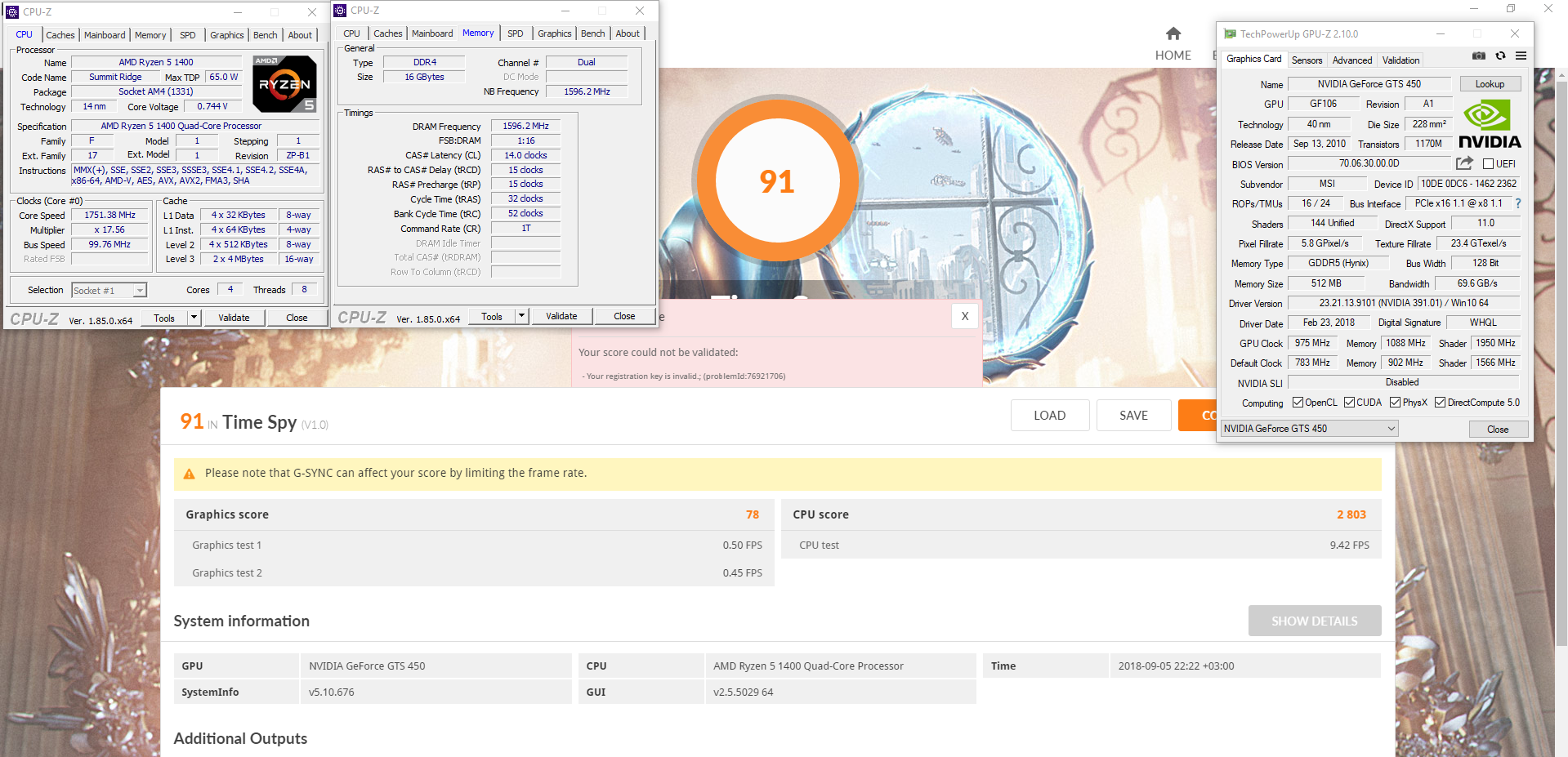Dismiss the validation error with X

pos(965,316)
